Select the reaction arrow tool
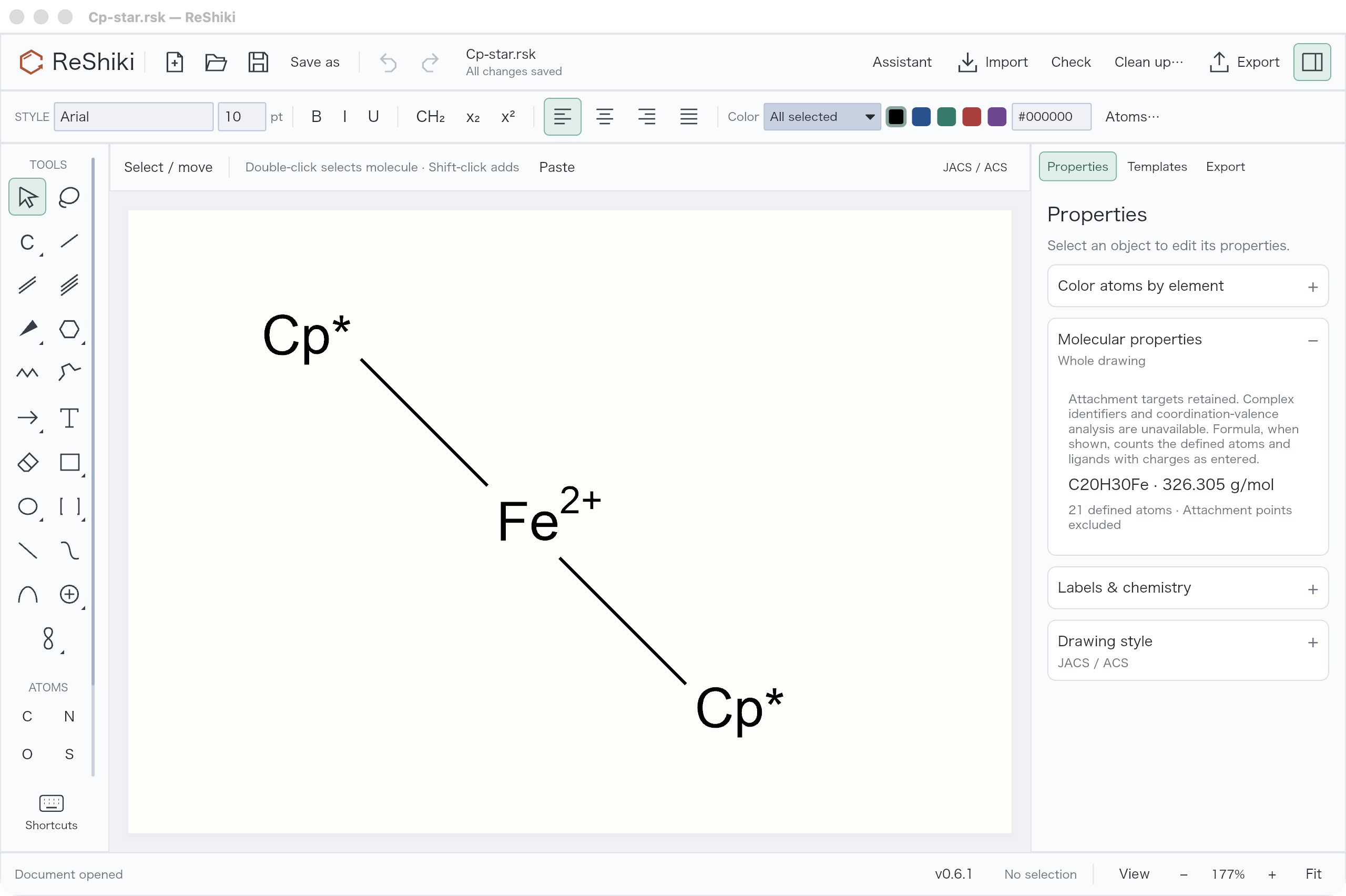 point(27,418)
